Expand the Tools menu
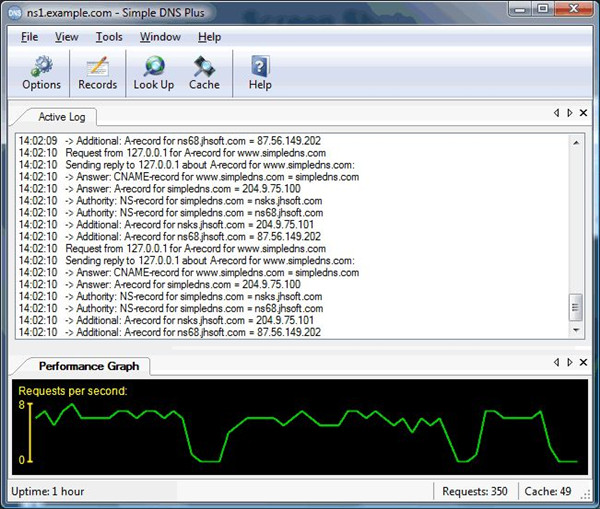The height and width of the screenshot is (509, 600). pyautogui.click(x=109, y=37)
